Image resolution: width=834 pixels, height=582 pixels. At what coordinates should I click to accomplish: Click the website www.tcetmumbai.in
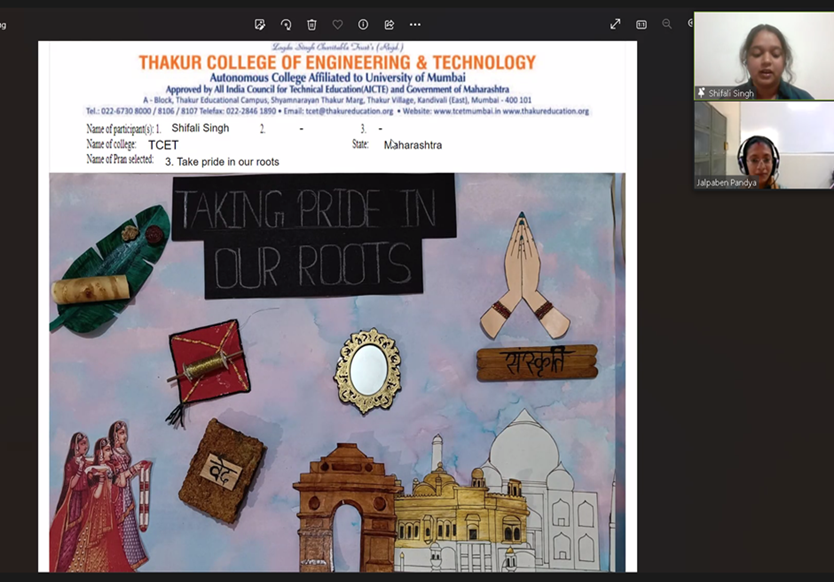click(467, 111)
